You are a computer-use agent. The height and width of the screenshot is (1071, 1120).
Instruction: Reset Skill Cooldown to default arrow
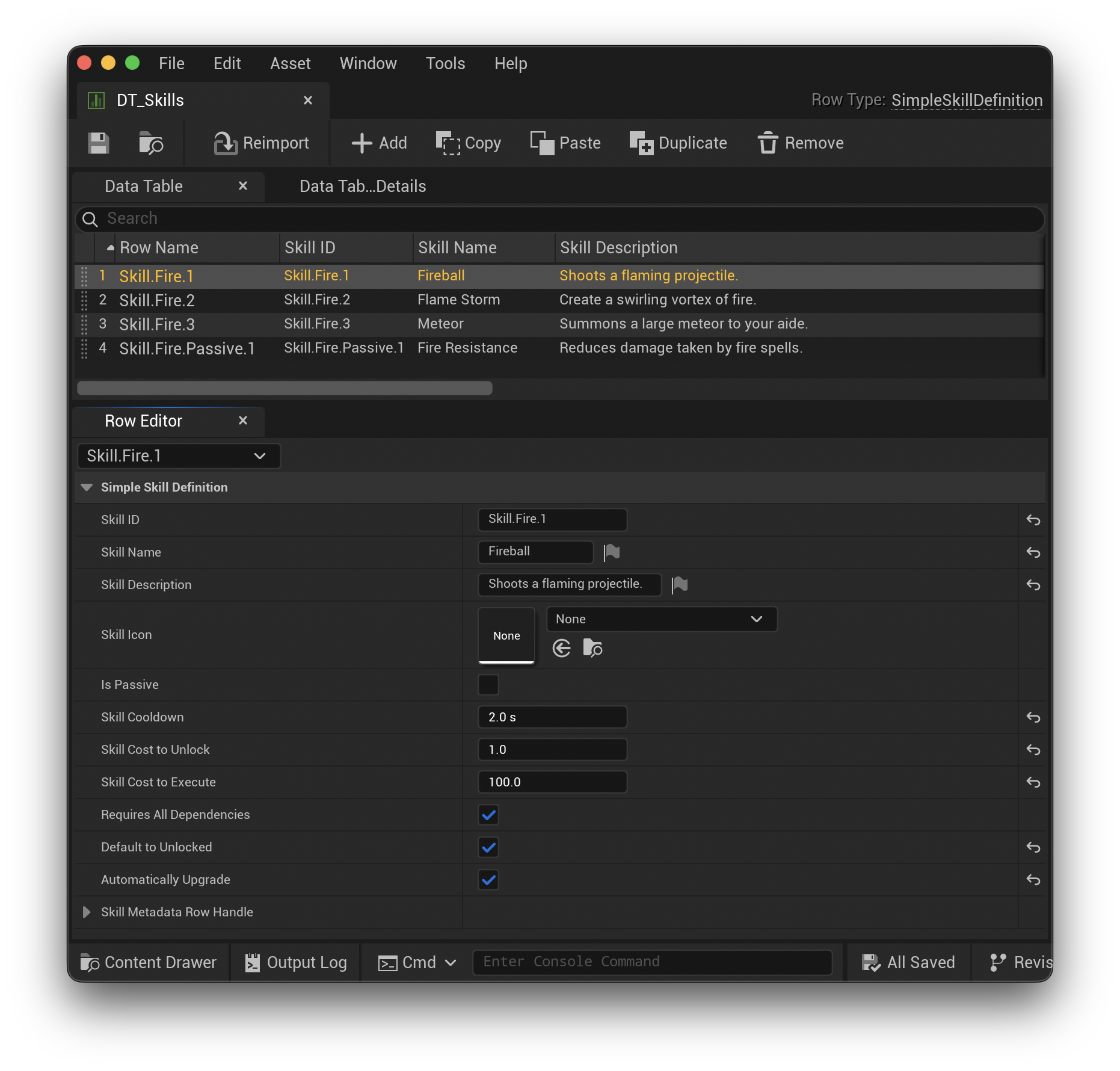(1033, 717)
